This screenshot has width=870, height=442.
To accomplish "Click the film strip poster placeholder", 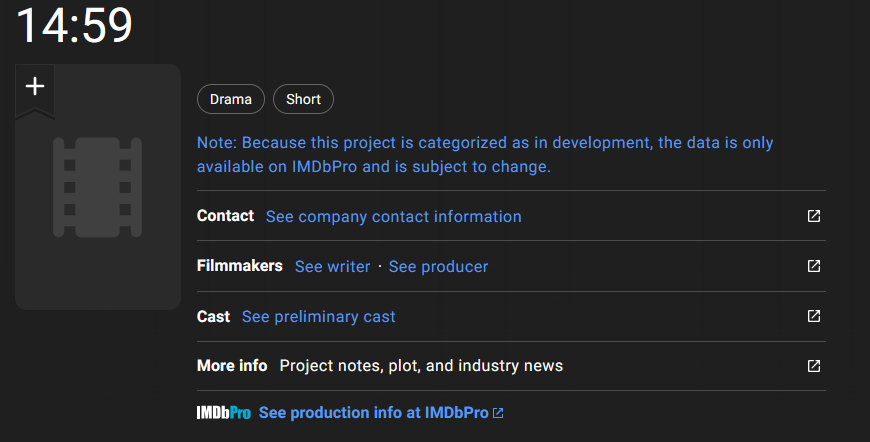I will tap(98, 187).
